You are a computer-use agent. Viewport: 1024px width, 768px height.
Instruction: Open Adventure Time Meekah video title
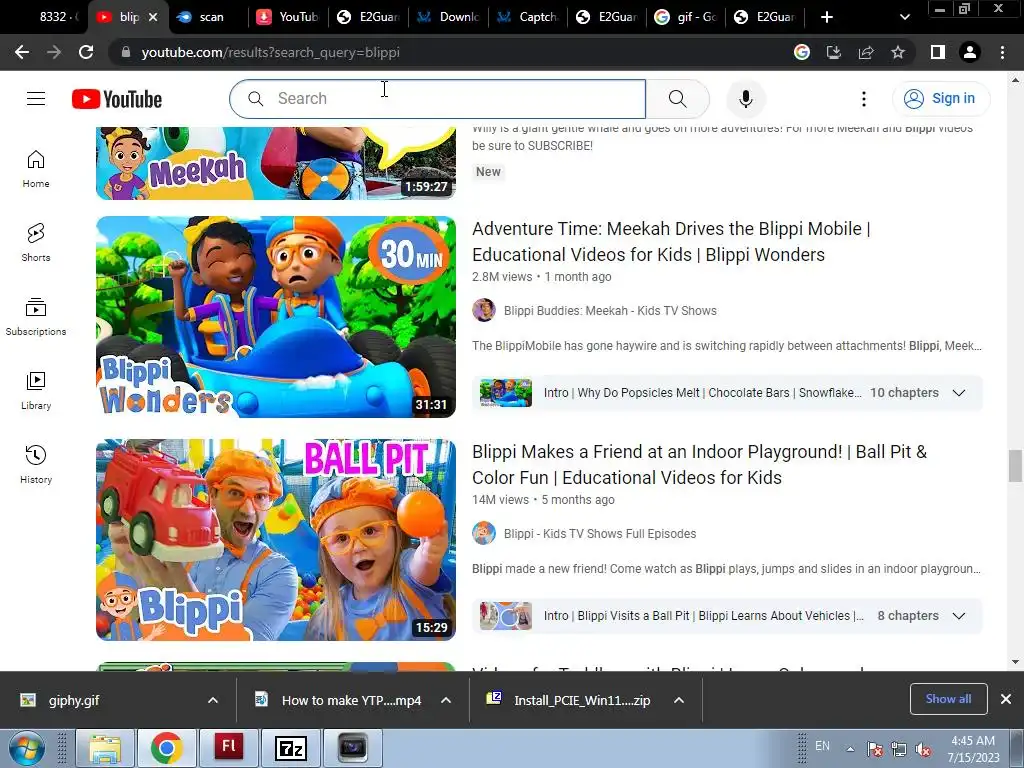point(671,242)
